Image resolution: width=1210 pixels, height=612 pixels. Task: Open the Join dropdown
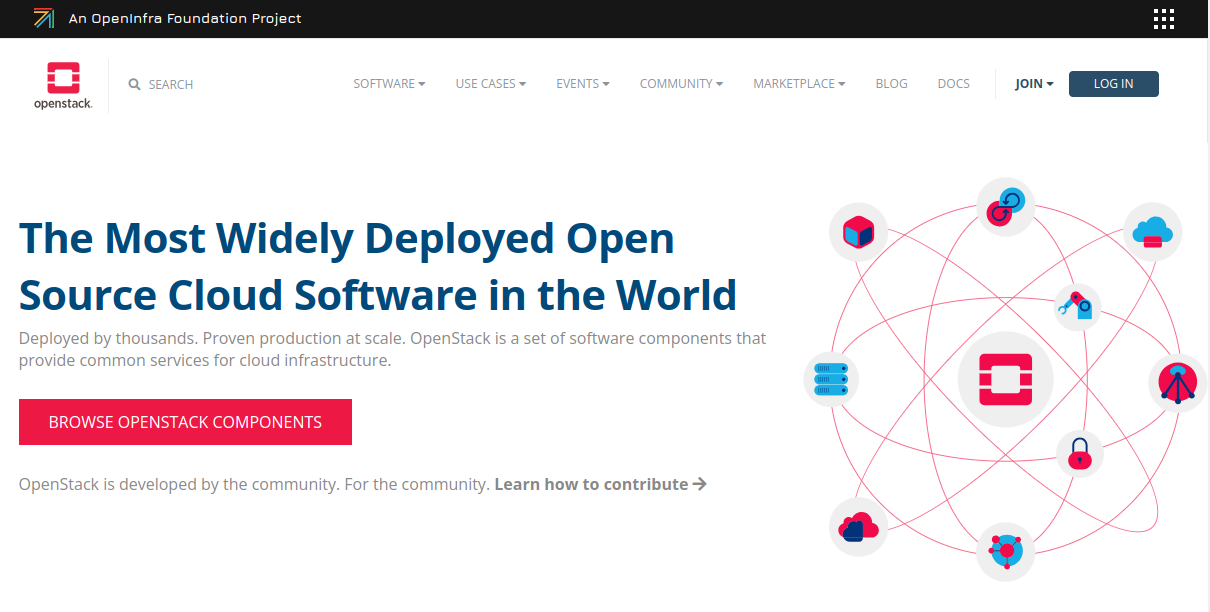(x=1034, y=84)
